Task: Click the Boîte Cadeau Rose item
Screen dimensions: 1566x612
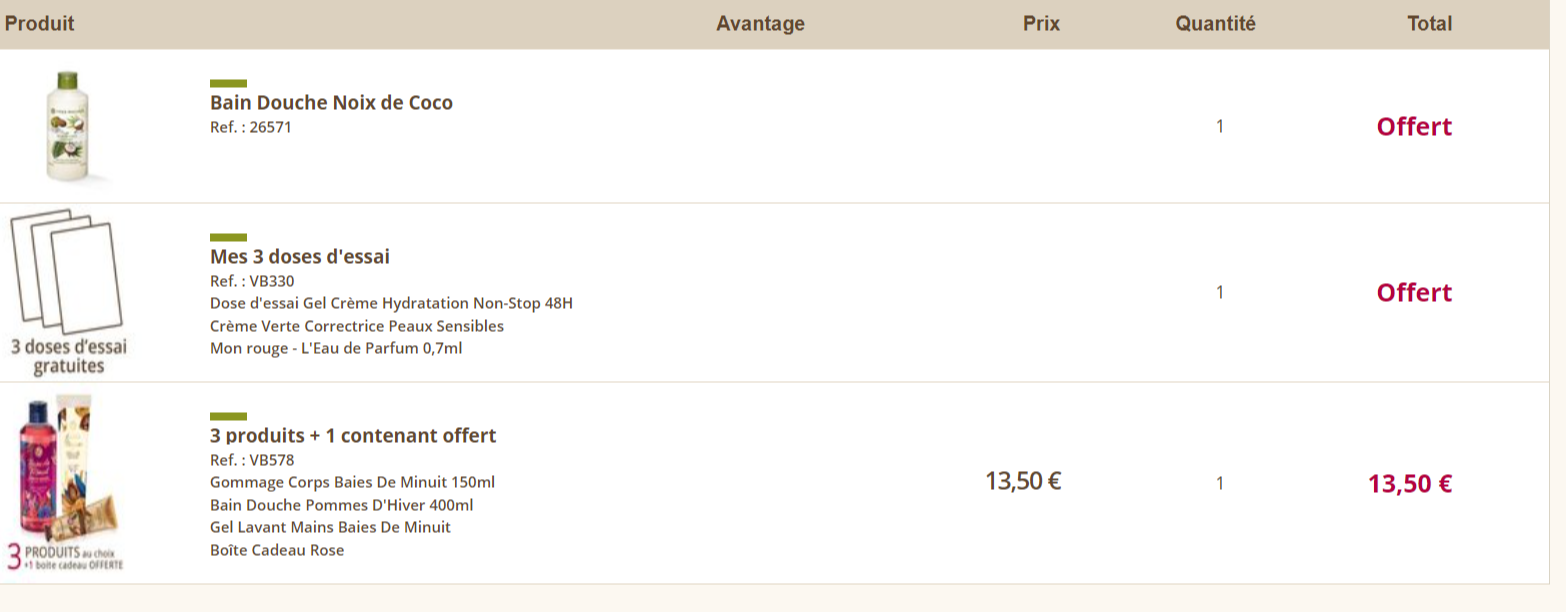Action: [x=277, y=550]
